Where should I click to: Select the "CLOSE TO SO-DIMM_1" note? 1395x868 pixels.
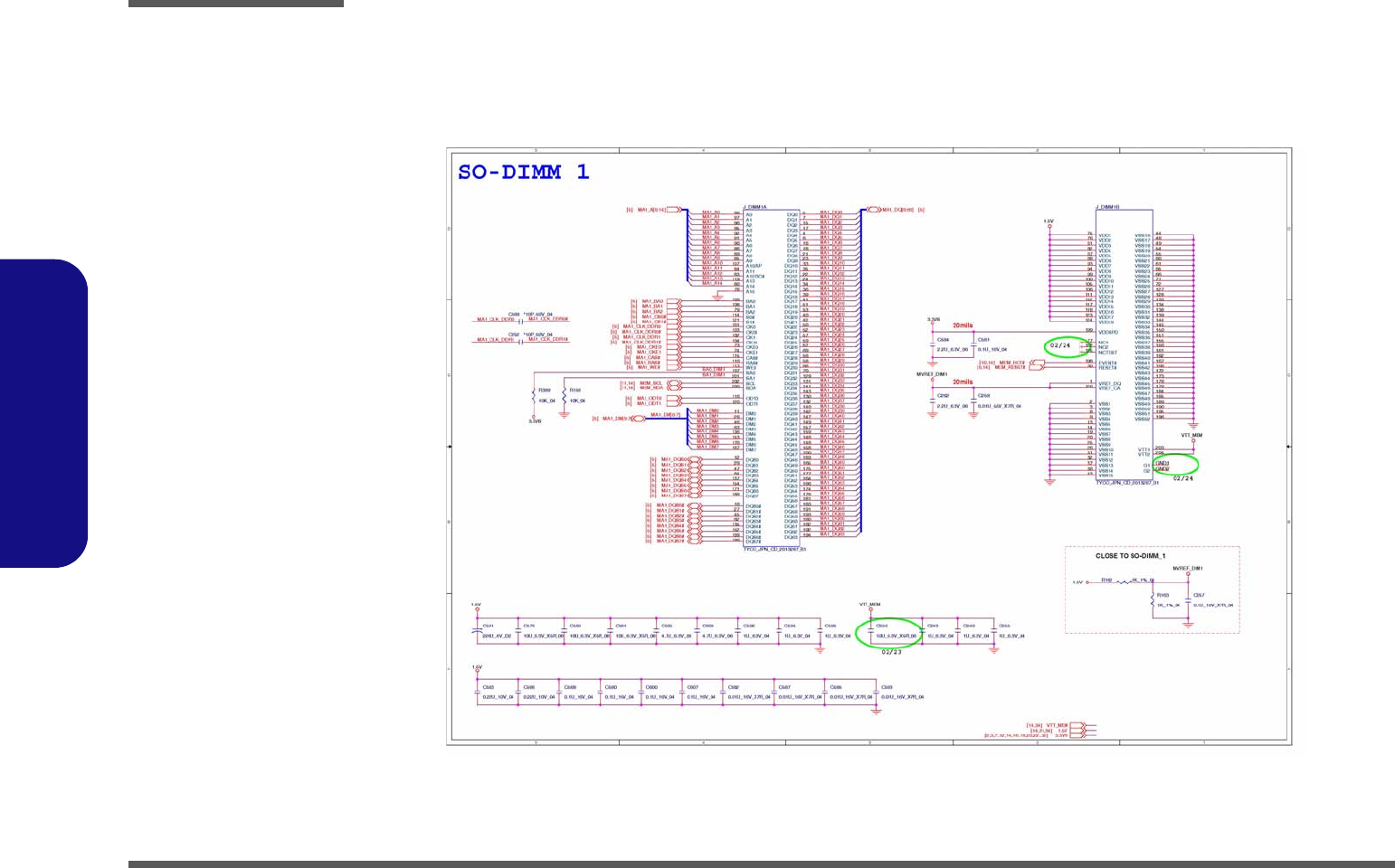[x=1130, y=556]
